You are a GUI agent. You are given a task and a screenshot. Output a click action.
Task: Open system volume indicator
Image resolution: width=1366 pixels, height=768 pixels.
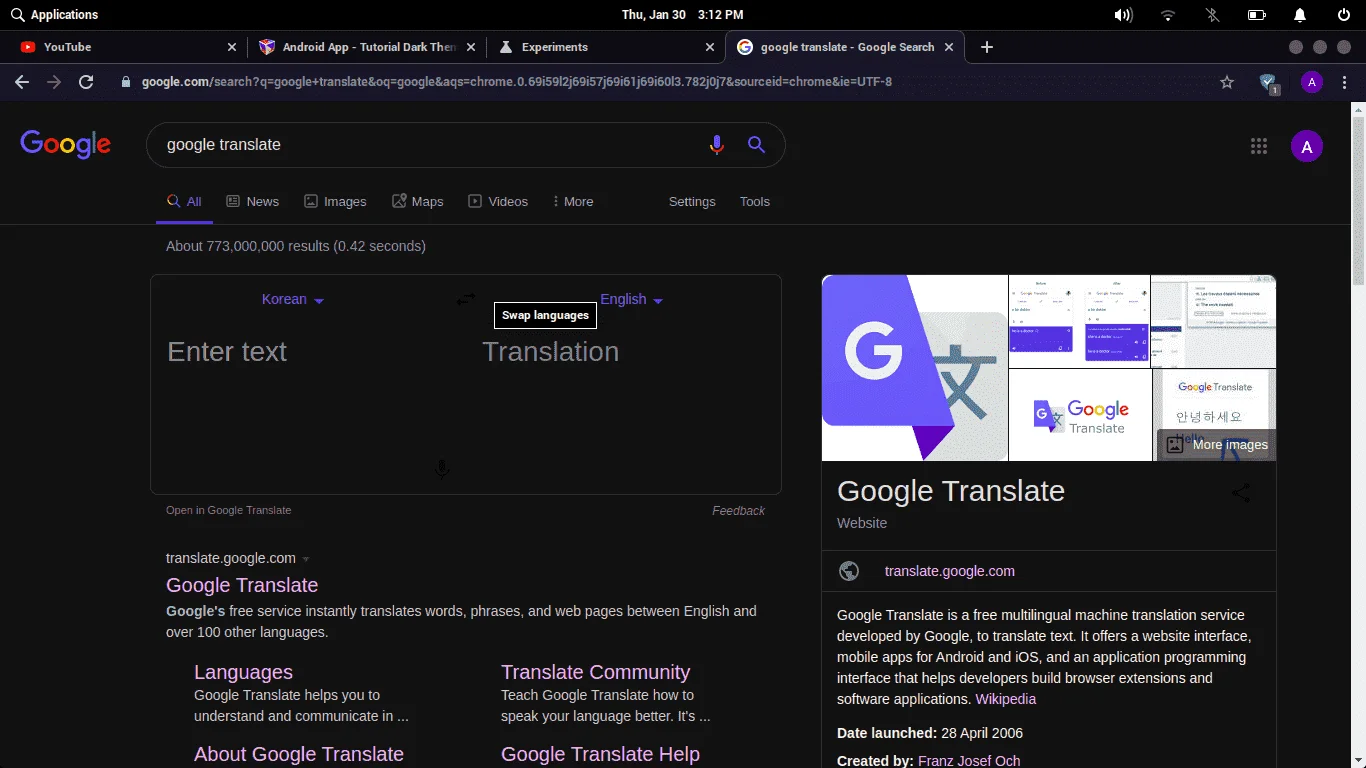click(x=1124, y=15)
